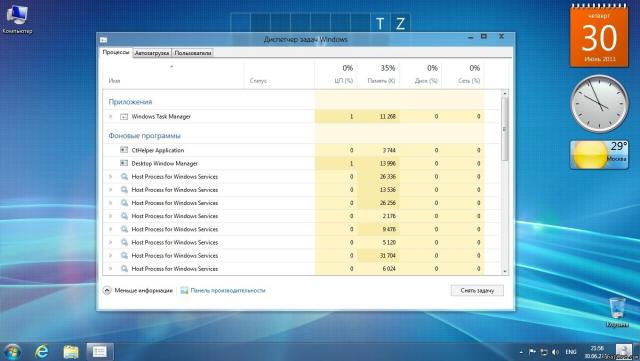The height and width of the screenshot is (361, 640).
Task: Expand the Windows Task Manager entry
Action: pos(111,117)
